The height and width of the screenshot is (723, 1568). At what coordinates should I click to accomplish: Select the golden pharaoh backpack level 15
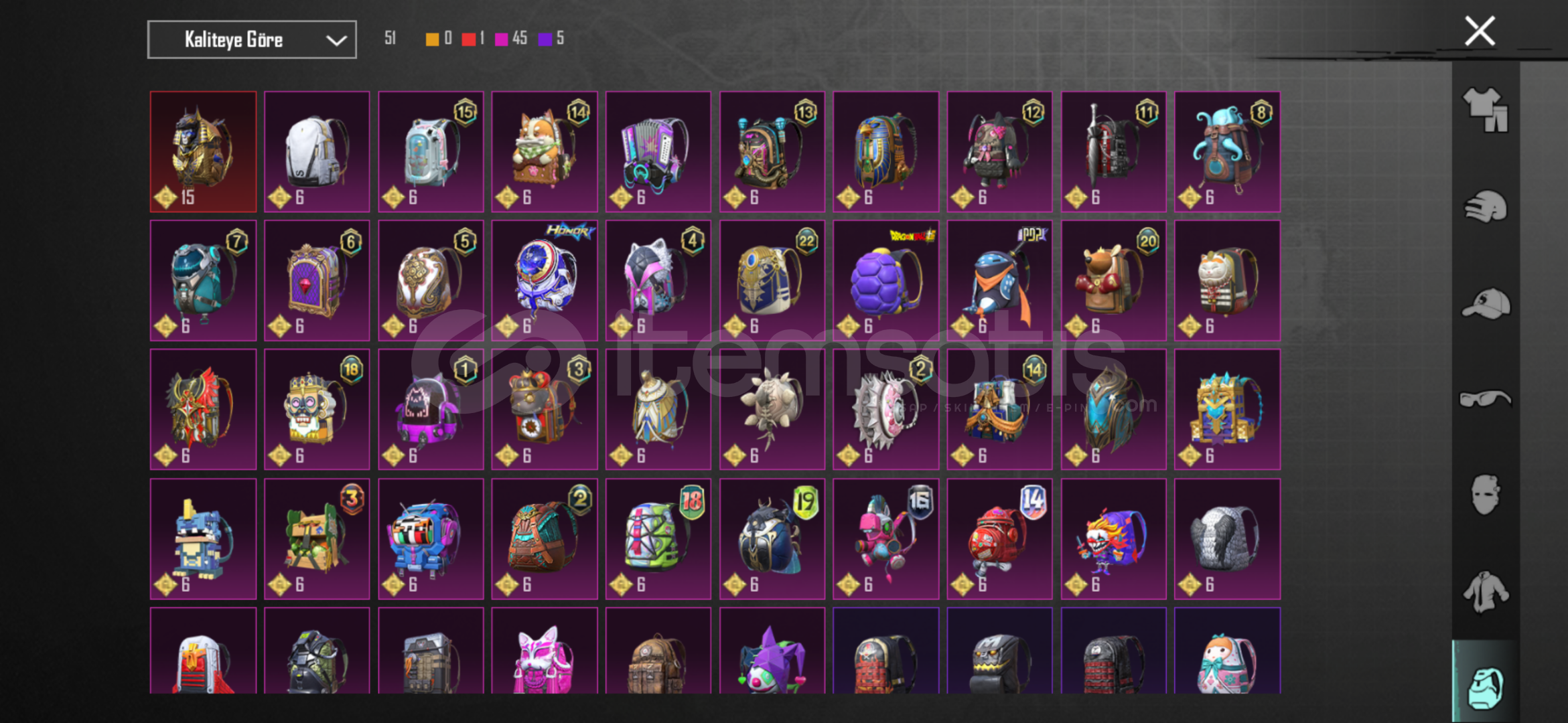click(203, 152)
